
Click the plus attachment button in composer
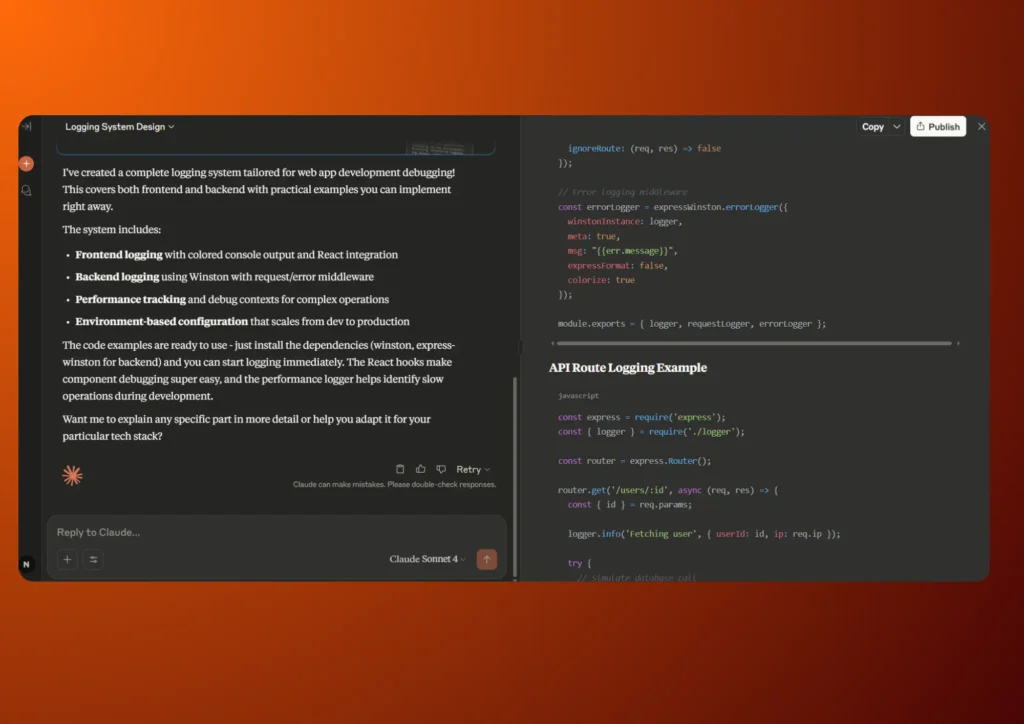(67, 560)
